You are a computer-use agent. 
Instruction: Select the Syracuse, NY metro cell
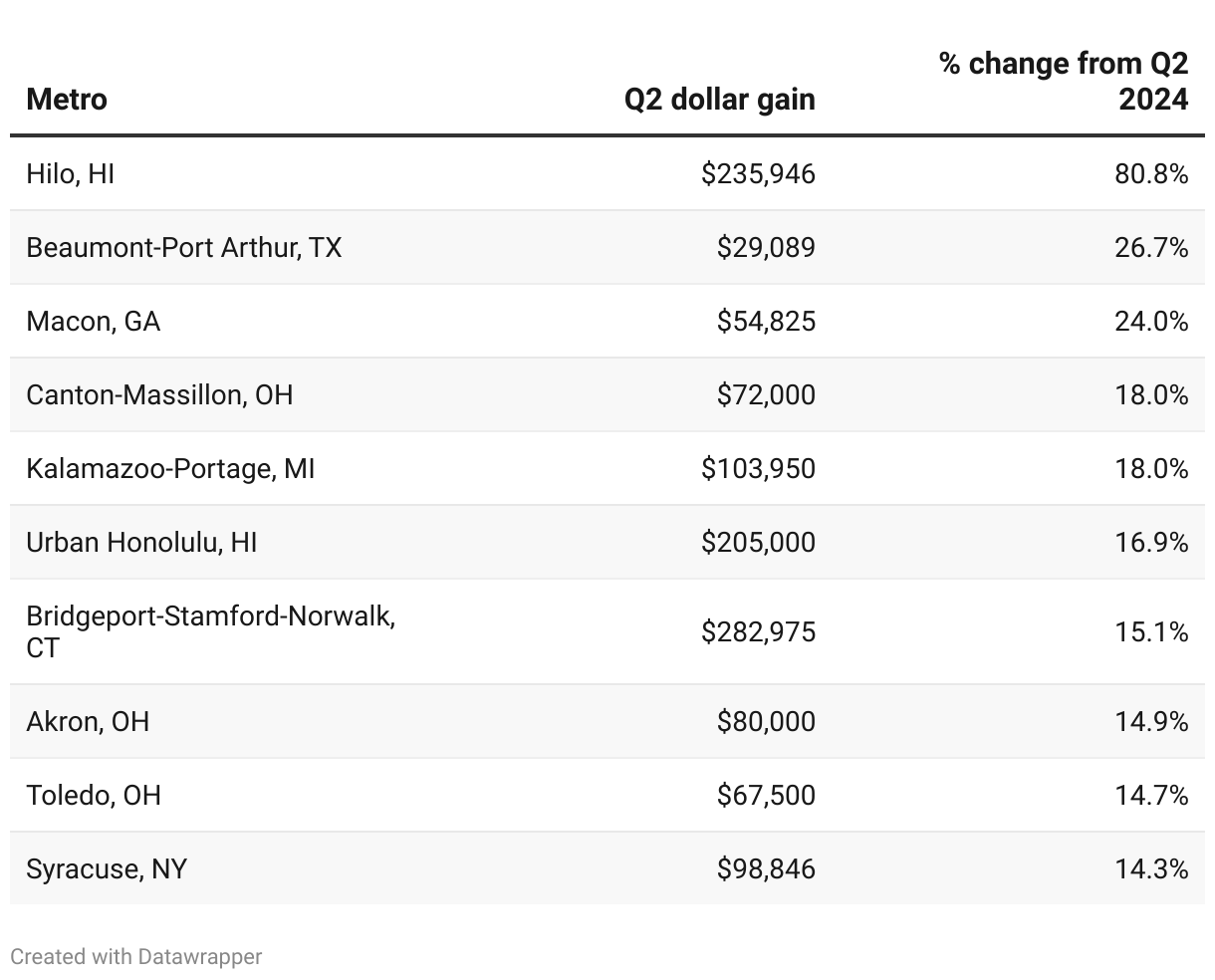(107, 868)
